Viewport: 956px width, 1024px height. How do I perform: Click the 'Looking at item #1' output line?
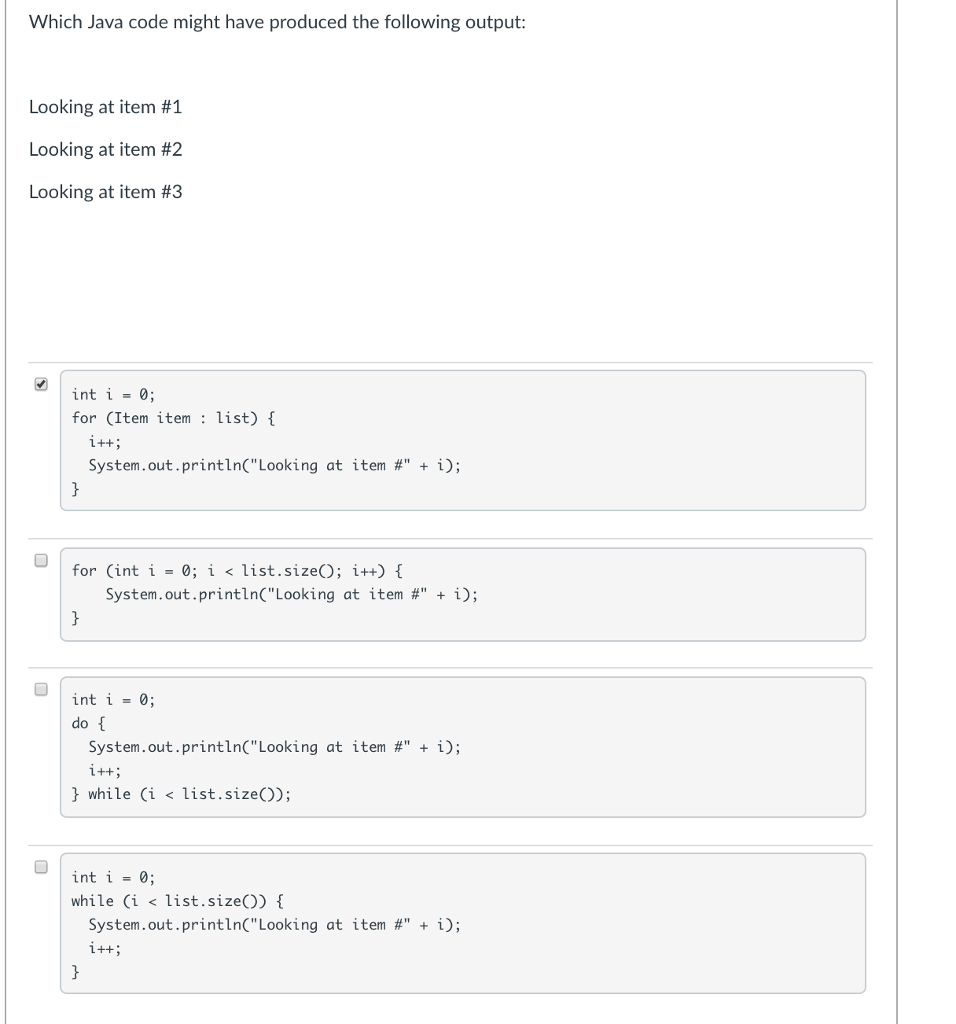coord(104,107)
